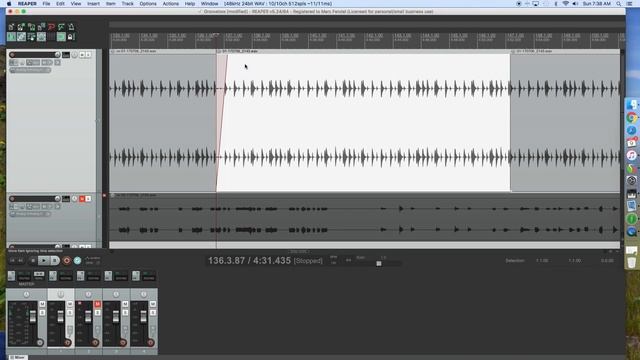Viewport: 640px width, 360px height.
Task: Click track 2 pan knob in track panel
Action: coord(74,199)
